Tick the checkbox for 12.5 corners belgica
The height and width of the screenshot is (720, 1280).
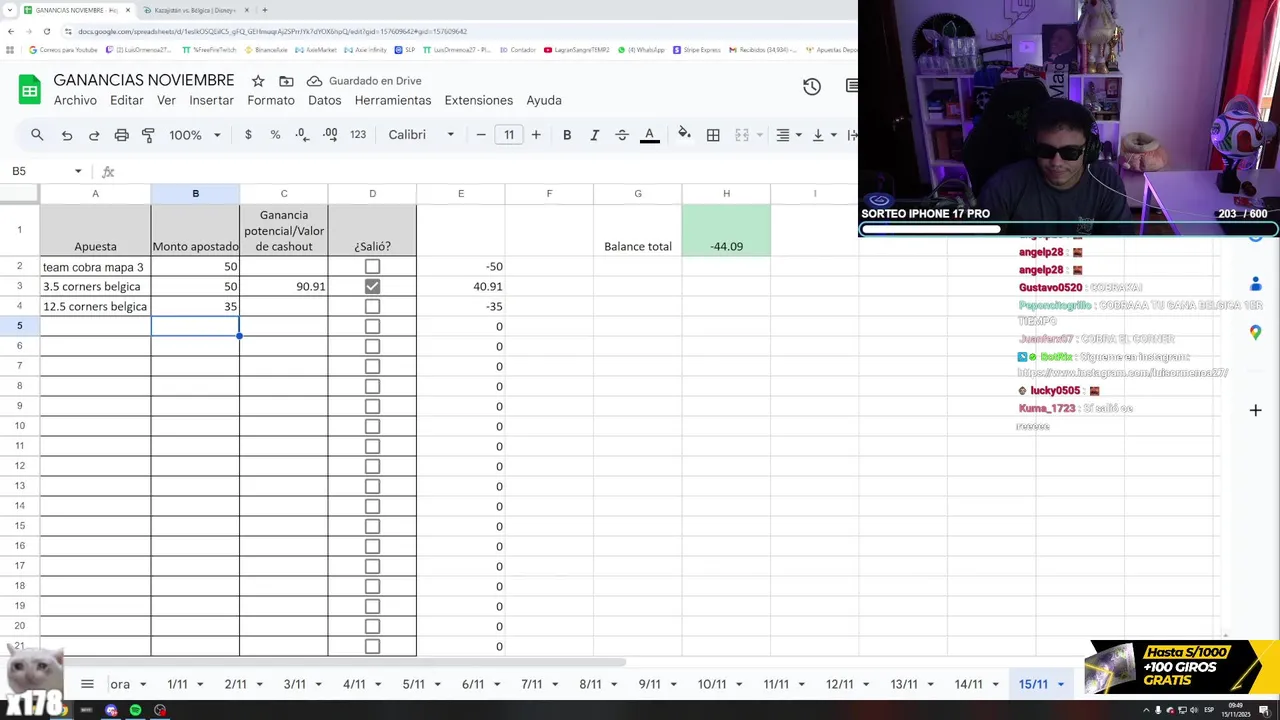pos(372,306)
